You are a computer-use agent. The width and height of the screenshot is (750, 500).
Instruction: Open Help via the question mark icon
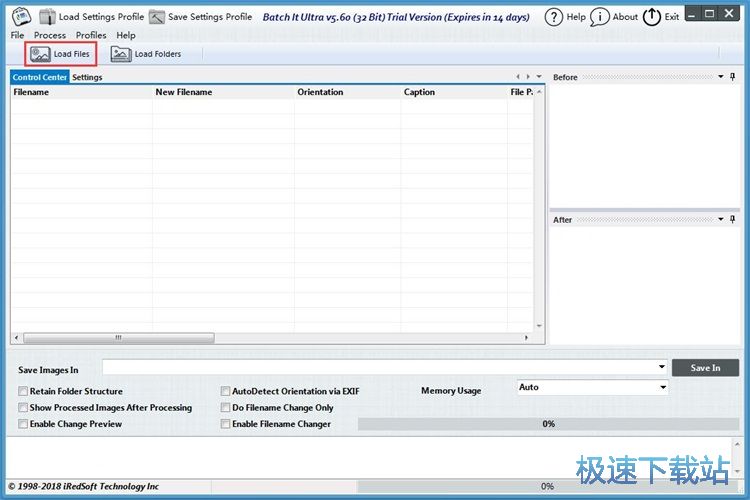553,17
